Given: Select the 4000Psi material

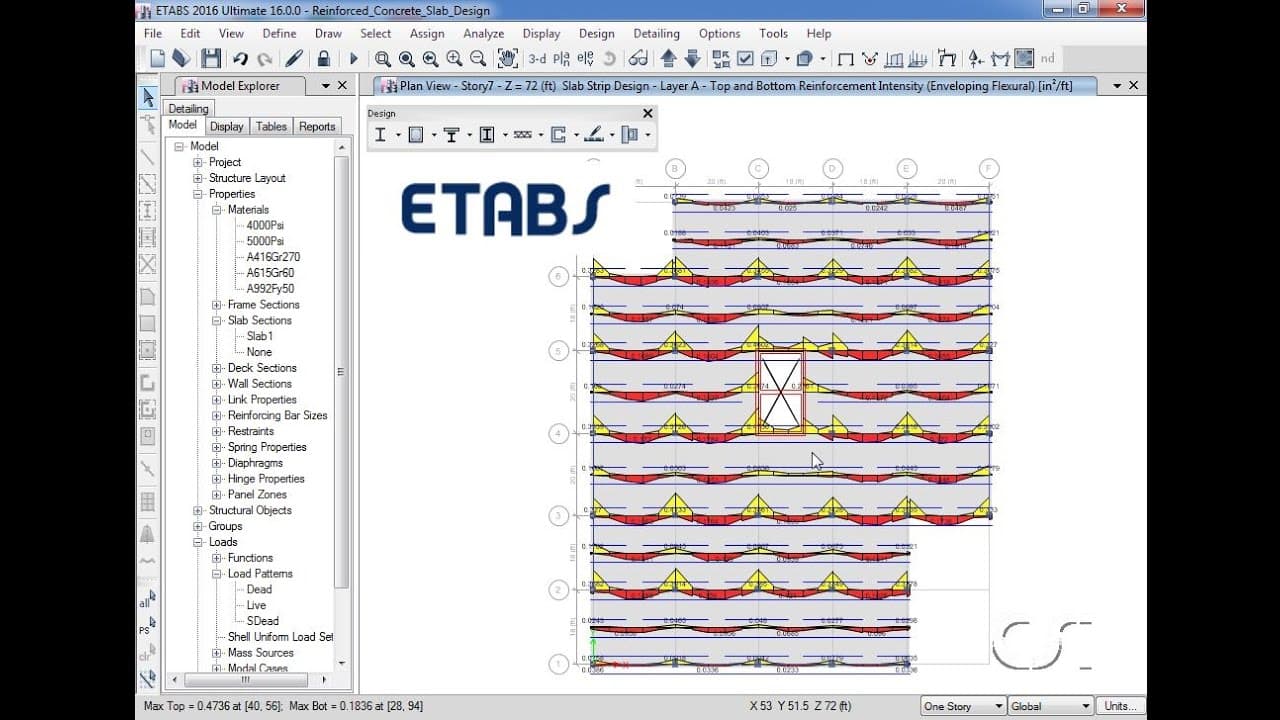Looking at the screenshot, I should point(265,226).
